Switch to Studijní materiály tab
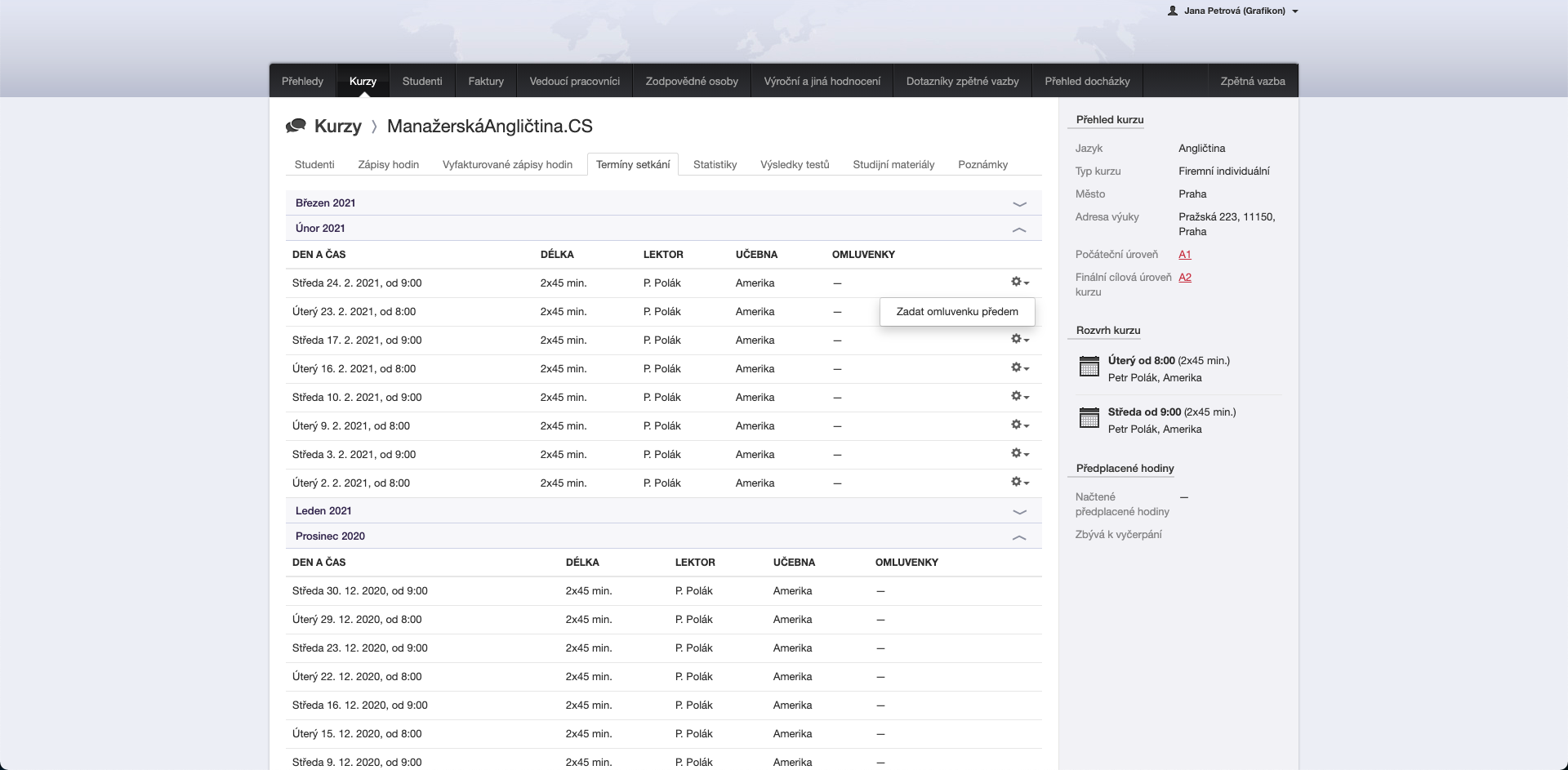This screenshot has height=770, width=1568. point(893,164)
